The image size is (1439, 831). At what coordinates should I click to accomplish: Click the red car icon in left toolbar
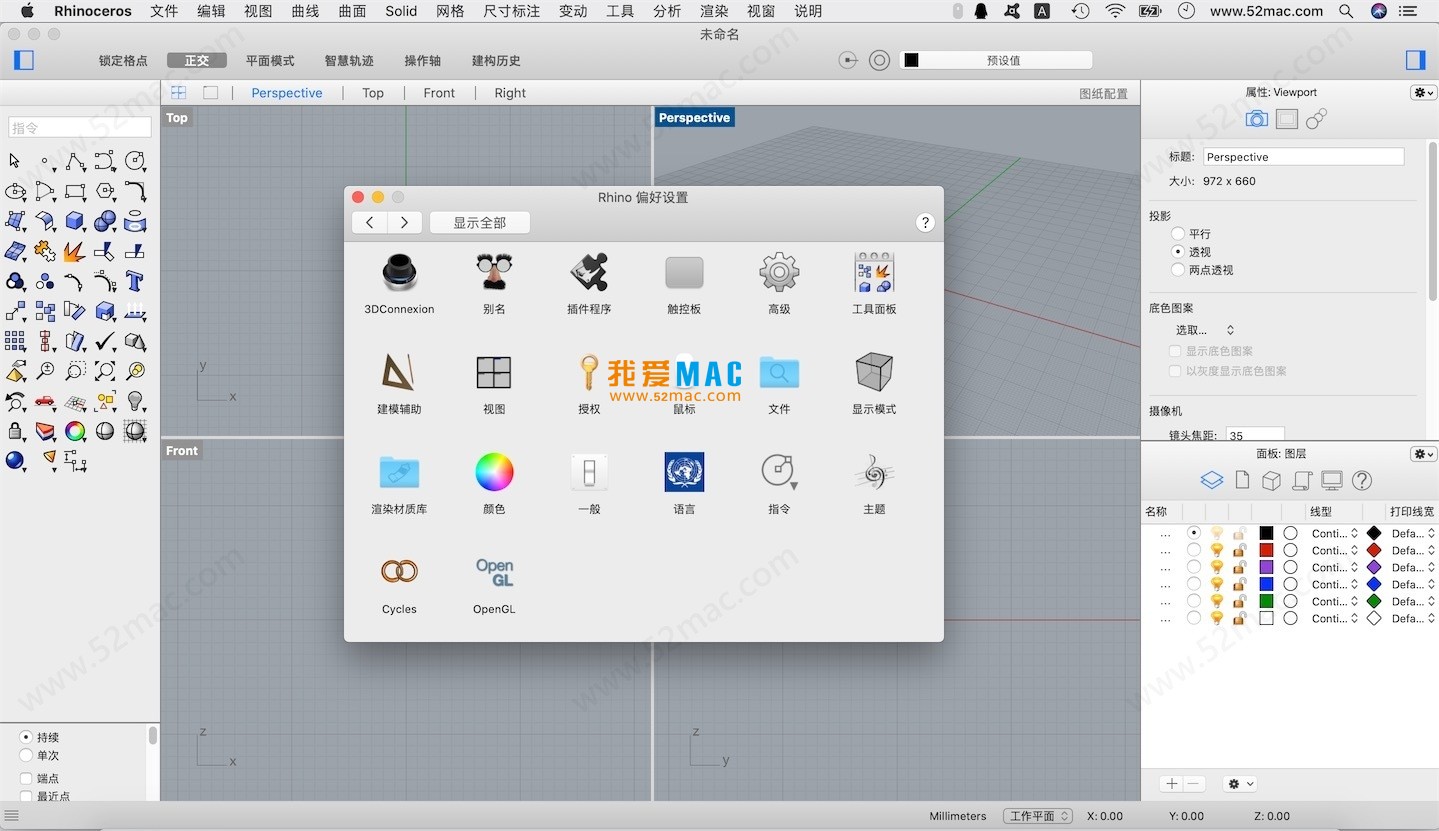pos(45,401)
